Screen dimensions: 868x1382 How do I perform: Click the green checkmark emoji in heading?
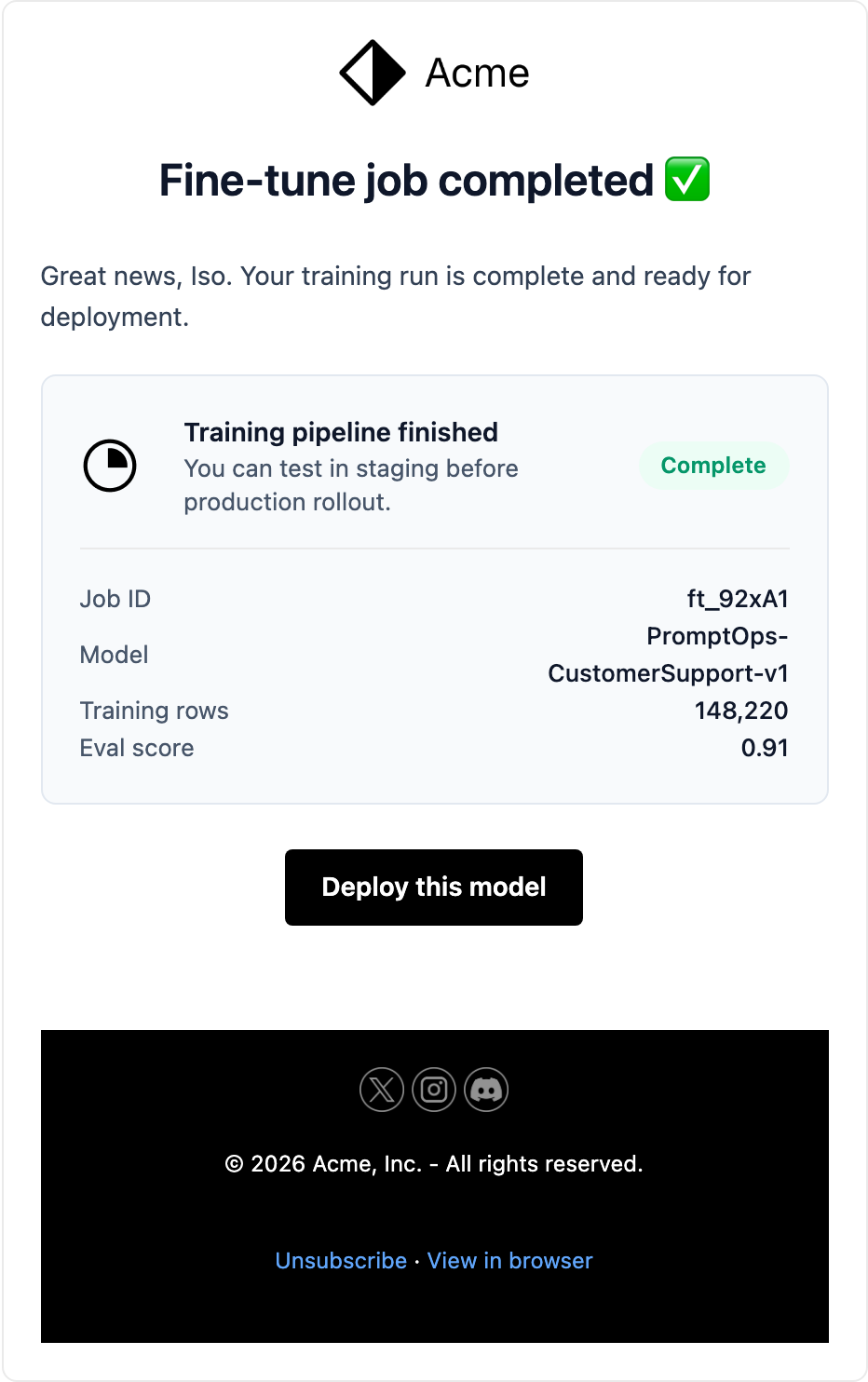(x=687, y=180)
